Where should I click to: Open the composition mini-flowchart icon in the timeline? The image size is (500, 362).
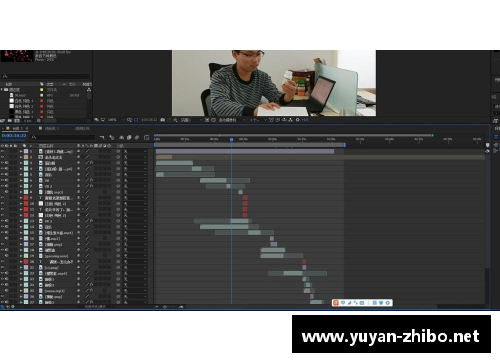coord(102,137)
